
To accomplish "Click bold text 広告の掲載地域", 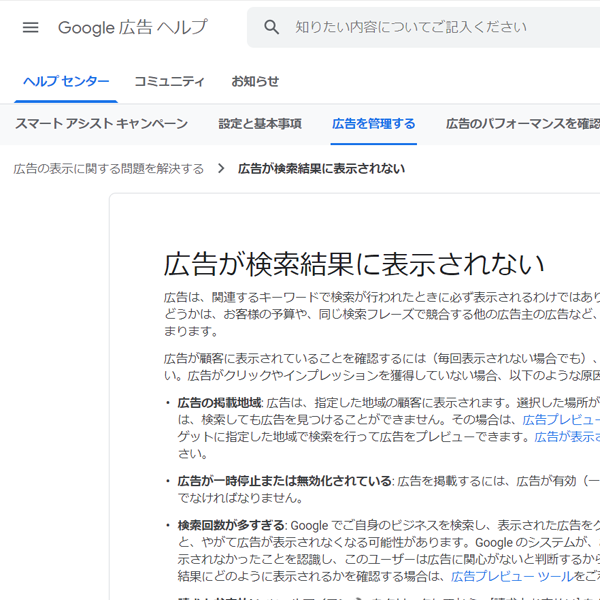I will (x=220, y=403).
